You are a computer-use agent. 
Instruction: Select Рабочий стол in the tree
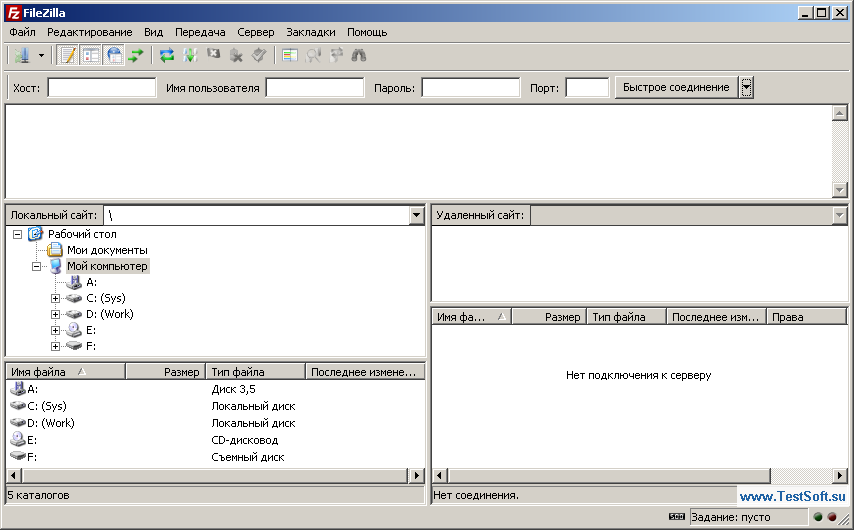(82, 234)
